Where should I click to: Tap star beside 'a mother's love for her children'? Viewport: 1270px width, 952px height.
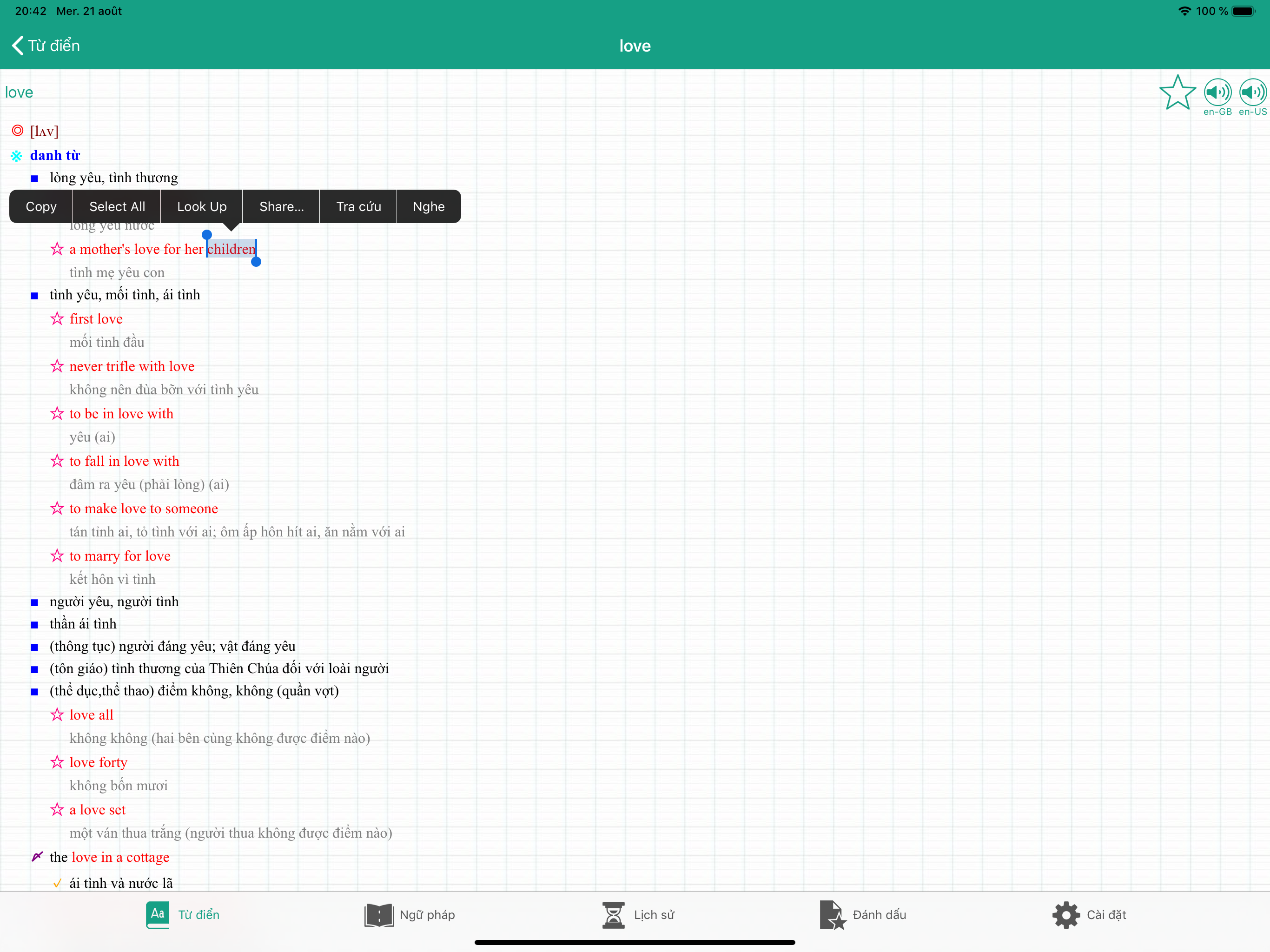click(57, 249)
